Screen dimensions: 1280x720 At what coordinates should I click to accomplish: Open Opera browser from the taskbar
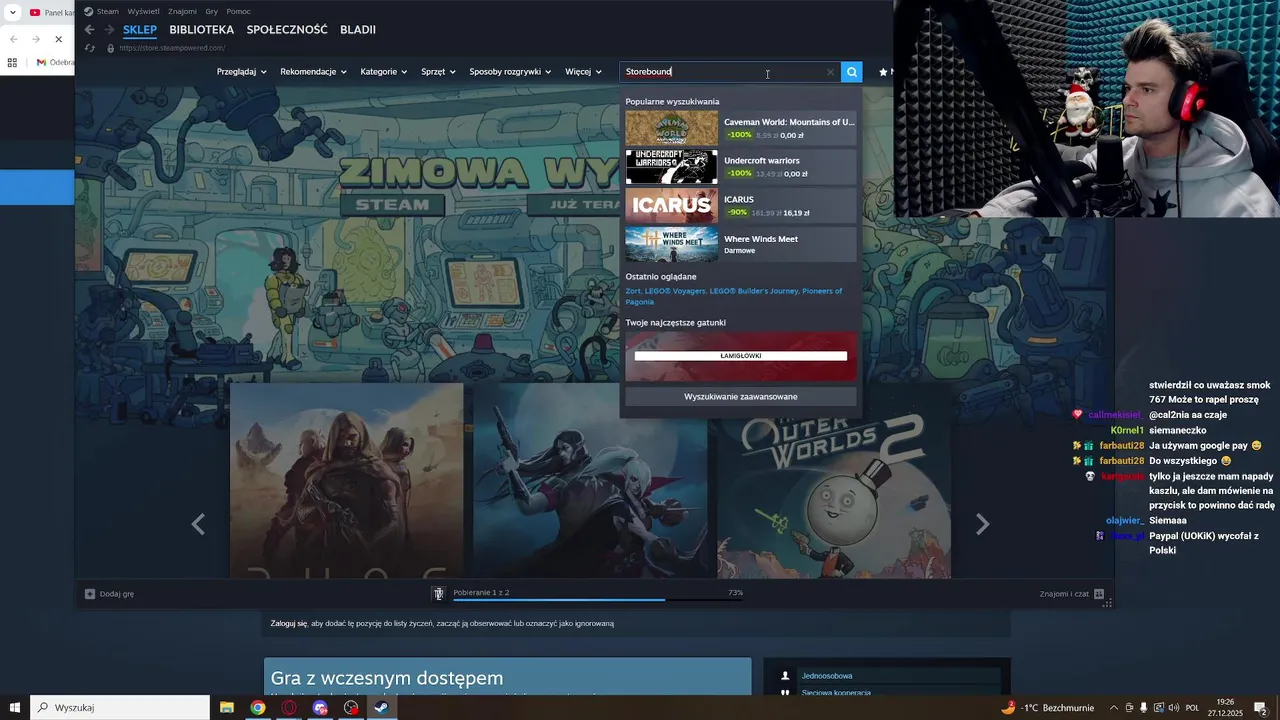[x=289, y=707]
